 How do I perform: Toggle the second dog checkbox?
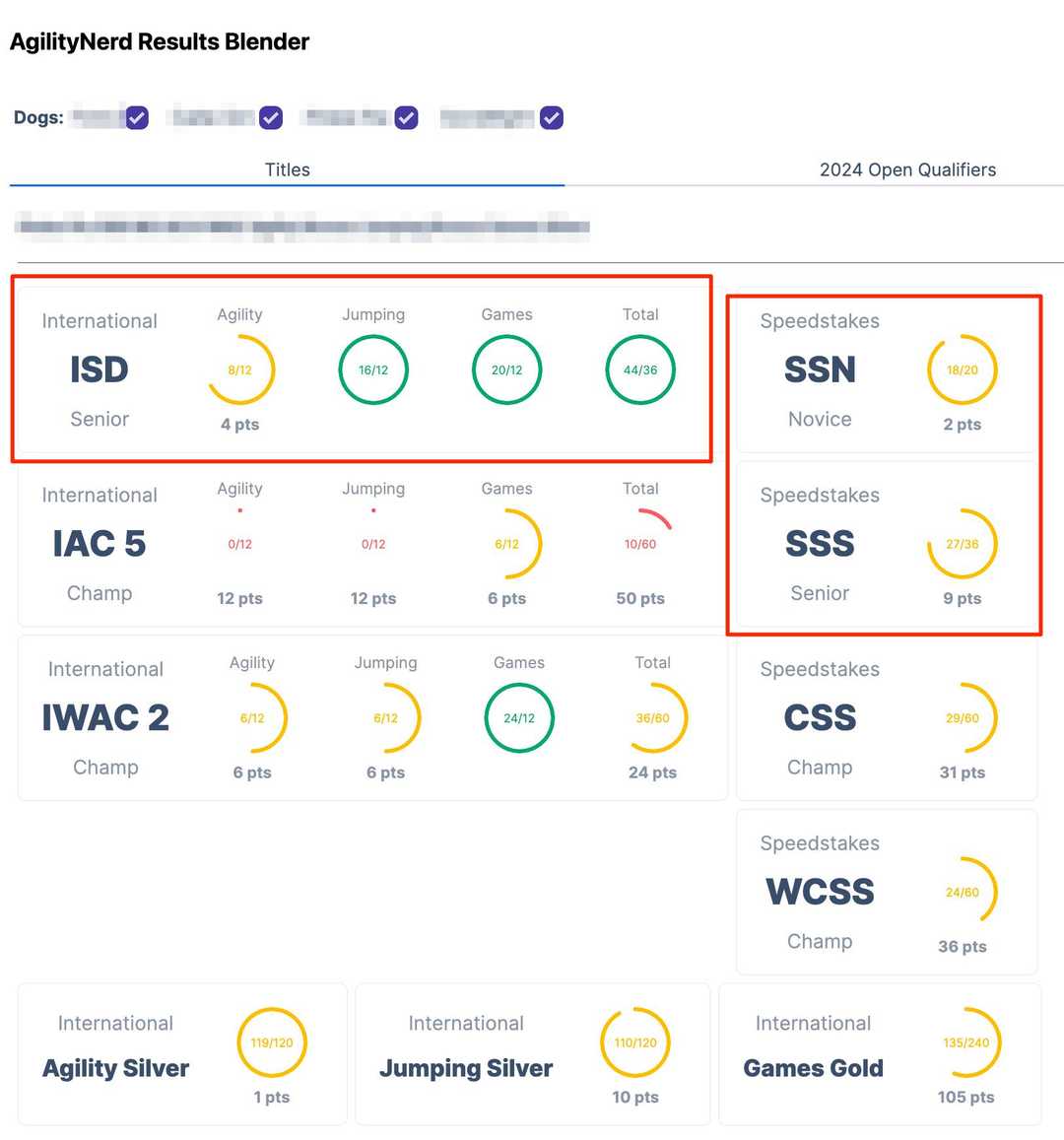(x=271, y=118)
